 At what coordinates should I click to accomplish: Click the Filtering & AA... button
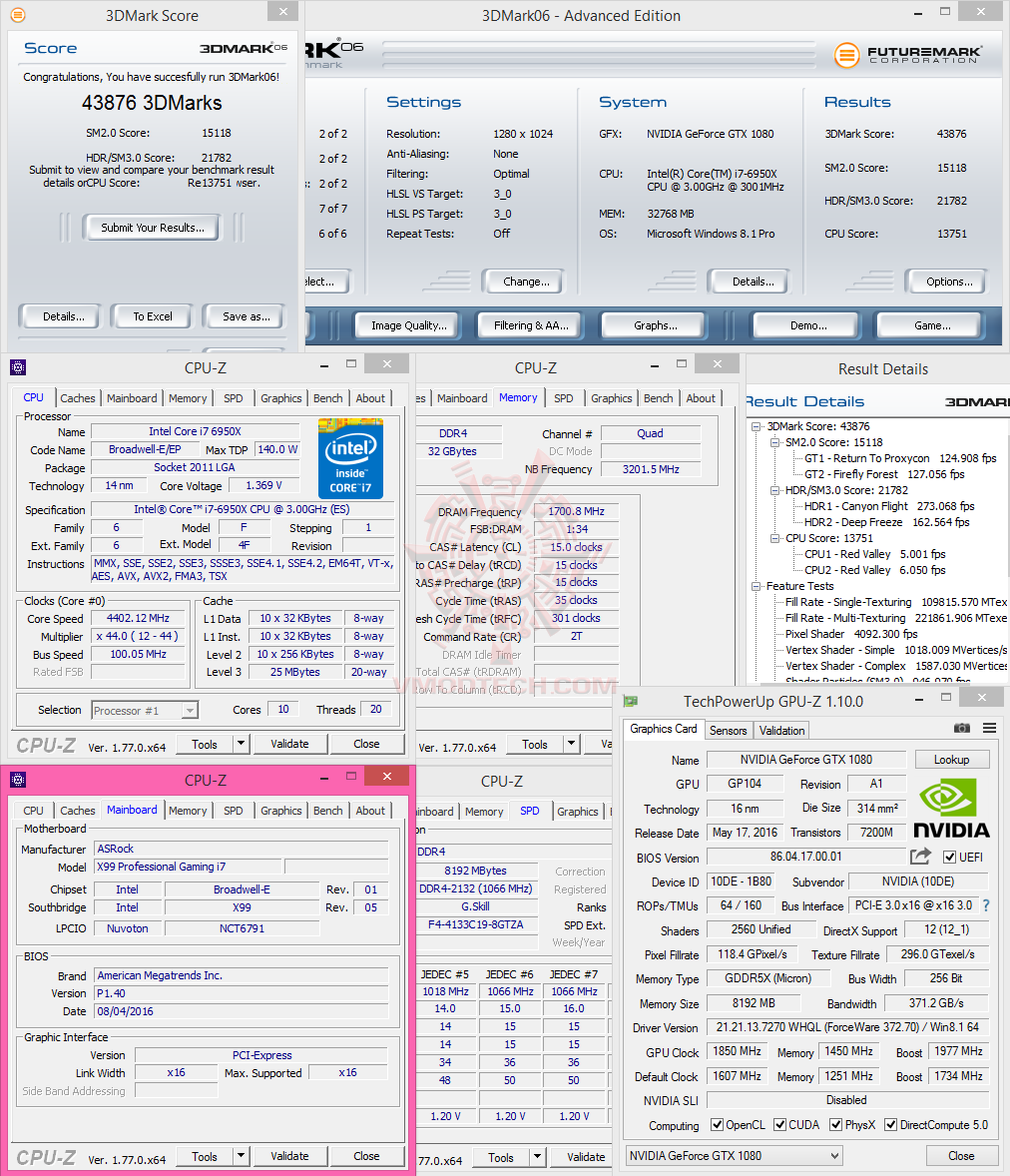coord(531,325)
